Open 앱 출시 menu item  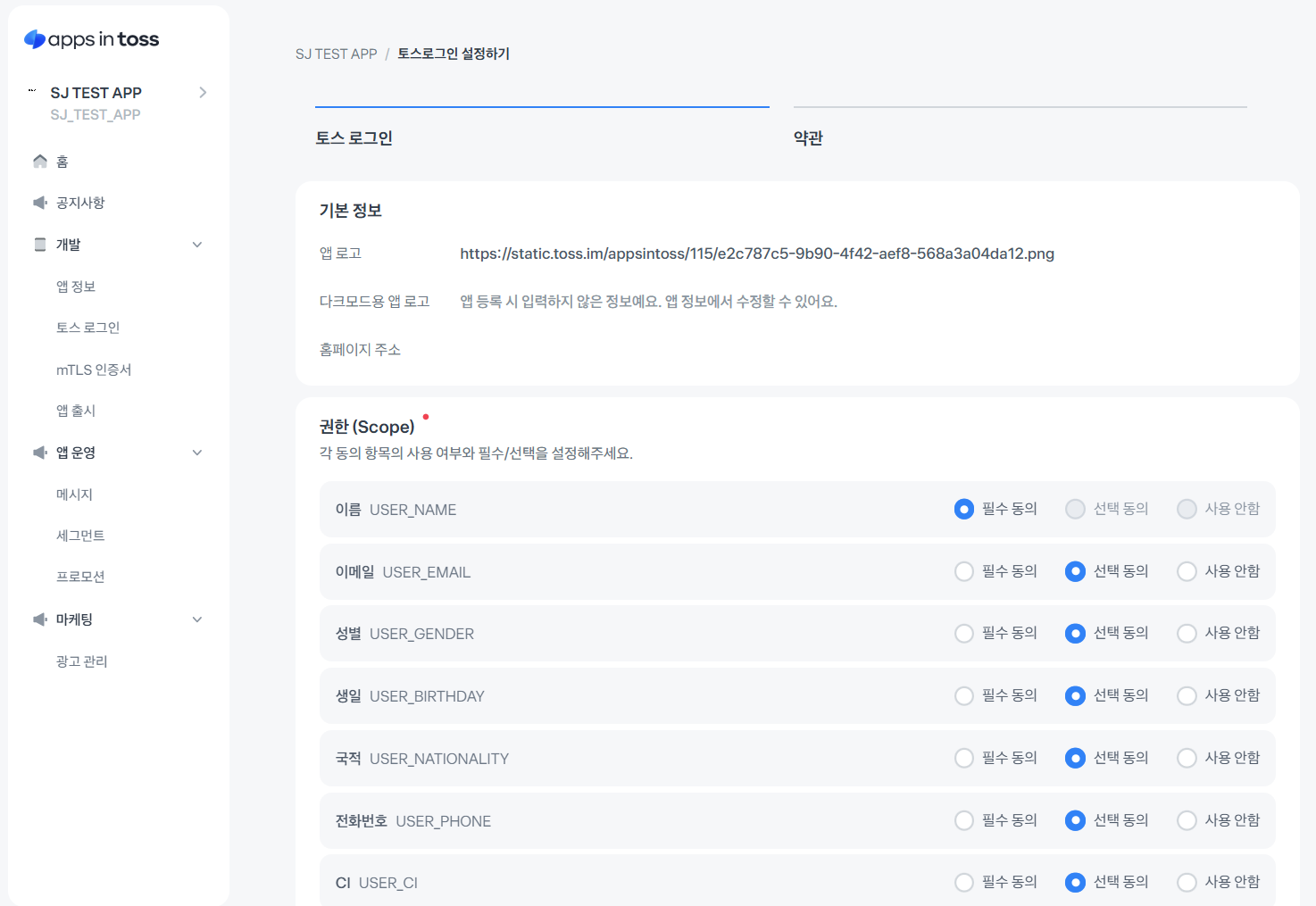[76, 411]
